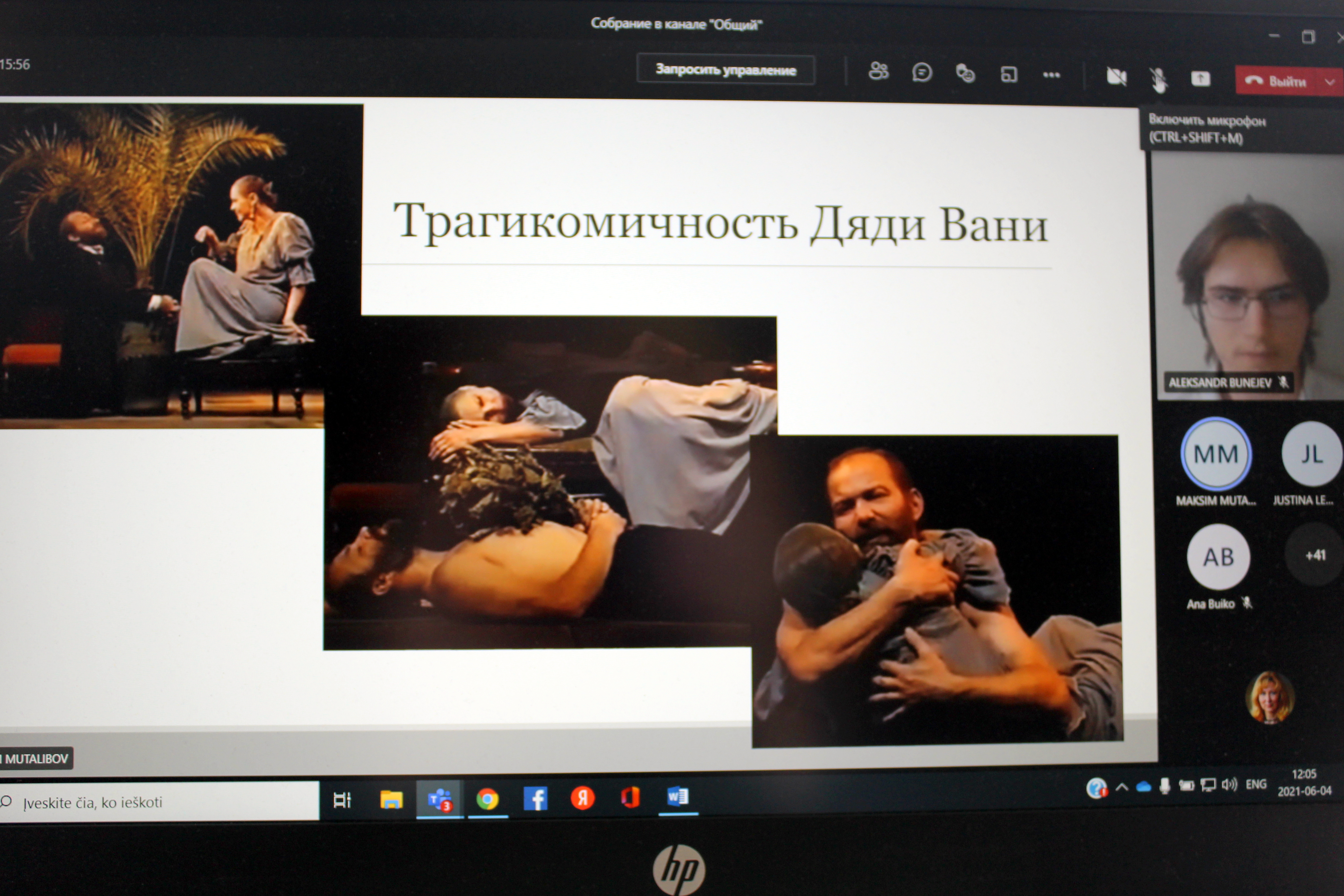
Task: Turn on the camera in the meeting
Action: (x=1116, y=76)
